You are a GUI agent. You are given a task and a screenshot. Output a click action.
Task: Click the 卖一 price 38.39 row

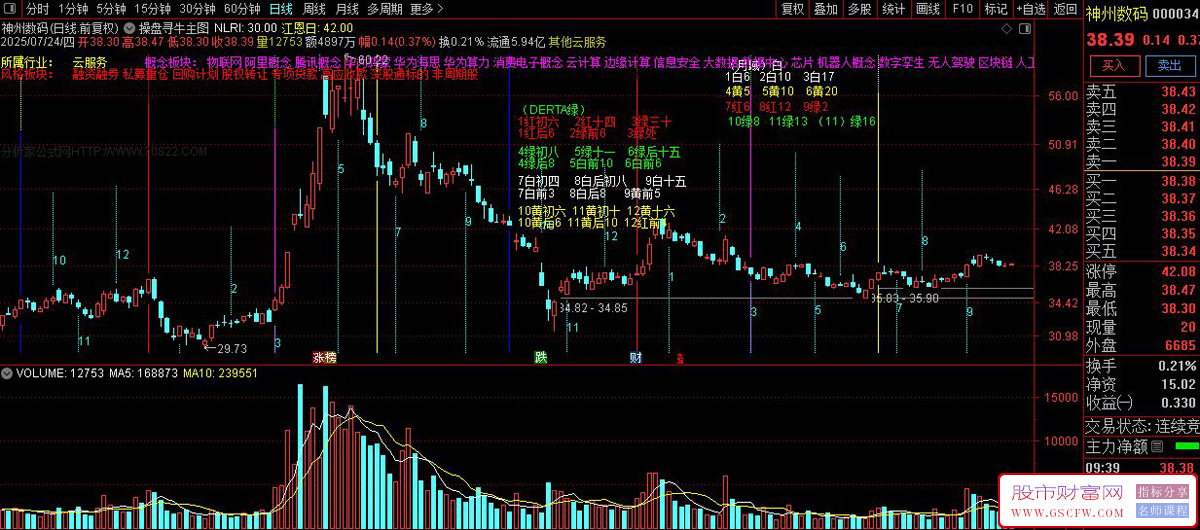tap(1142, 161)
